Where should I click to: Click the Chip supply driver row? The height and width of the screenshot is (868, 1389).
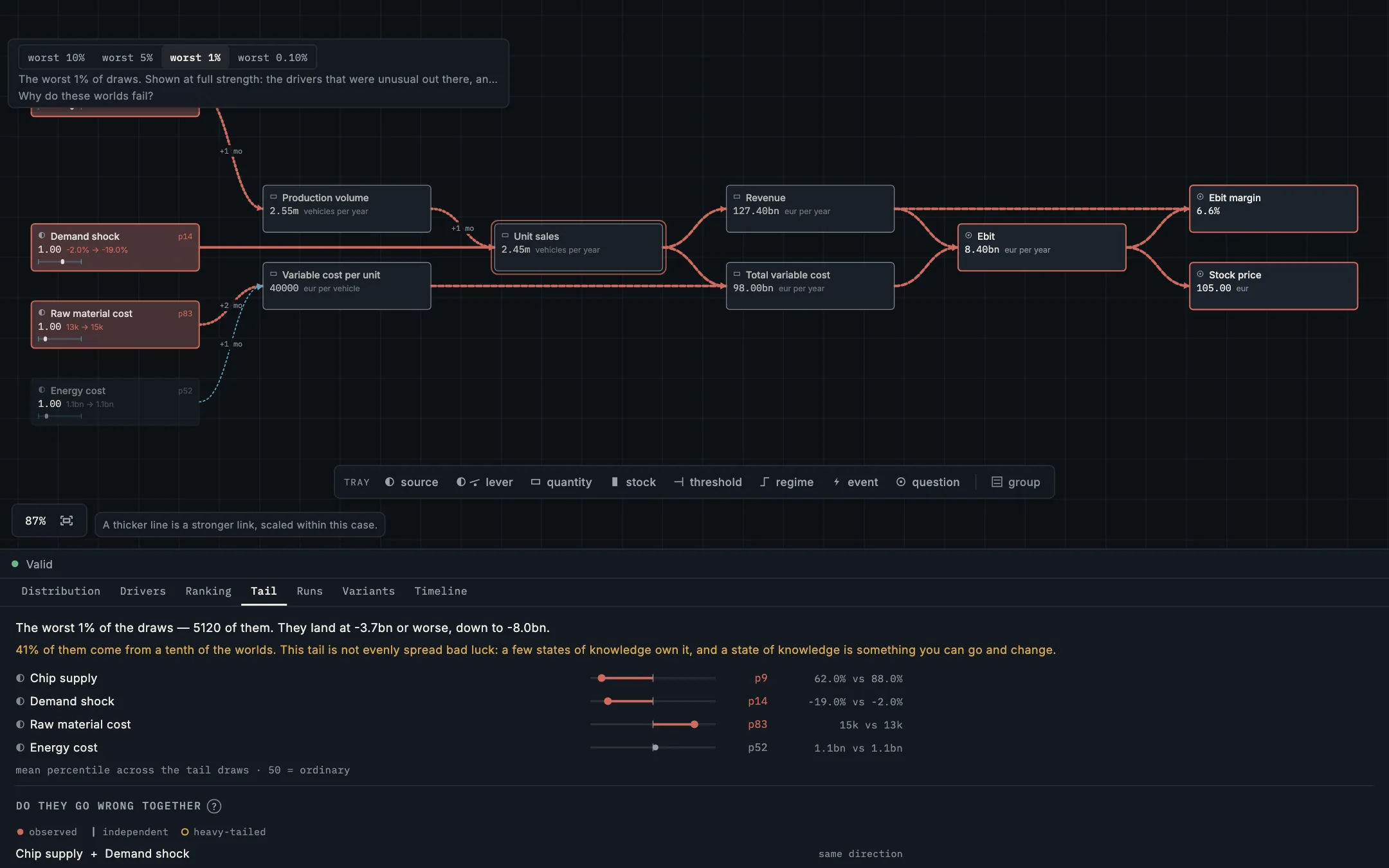[x=459, y=678]
